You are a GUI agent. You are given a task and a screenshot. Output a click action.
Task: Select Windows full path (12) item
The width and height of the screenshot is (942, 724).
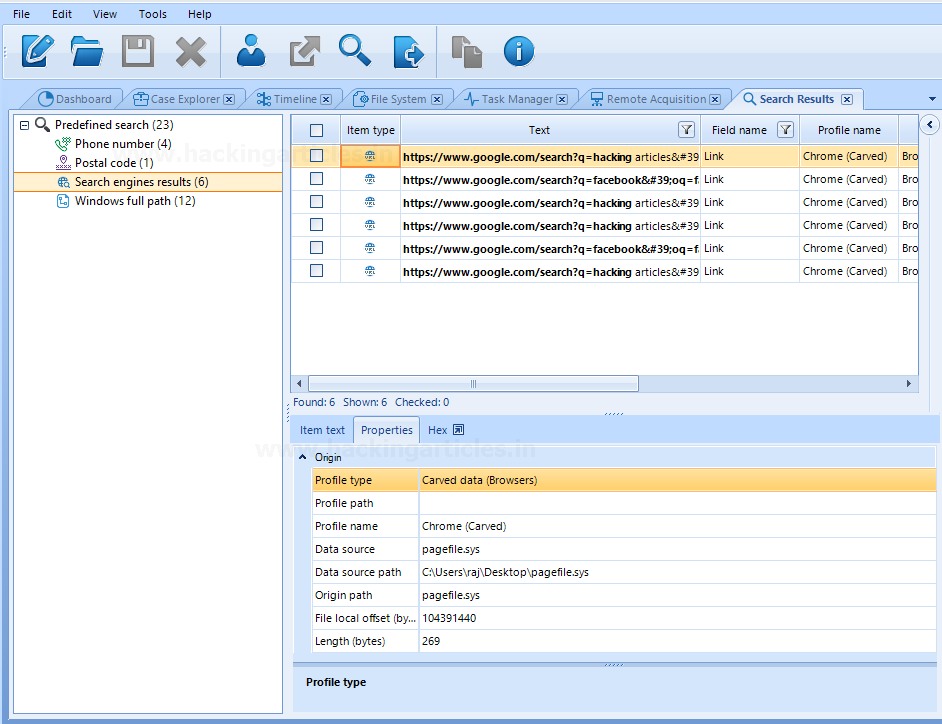pyautogui.click(x=134, y=201)
